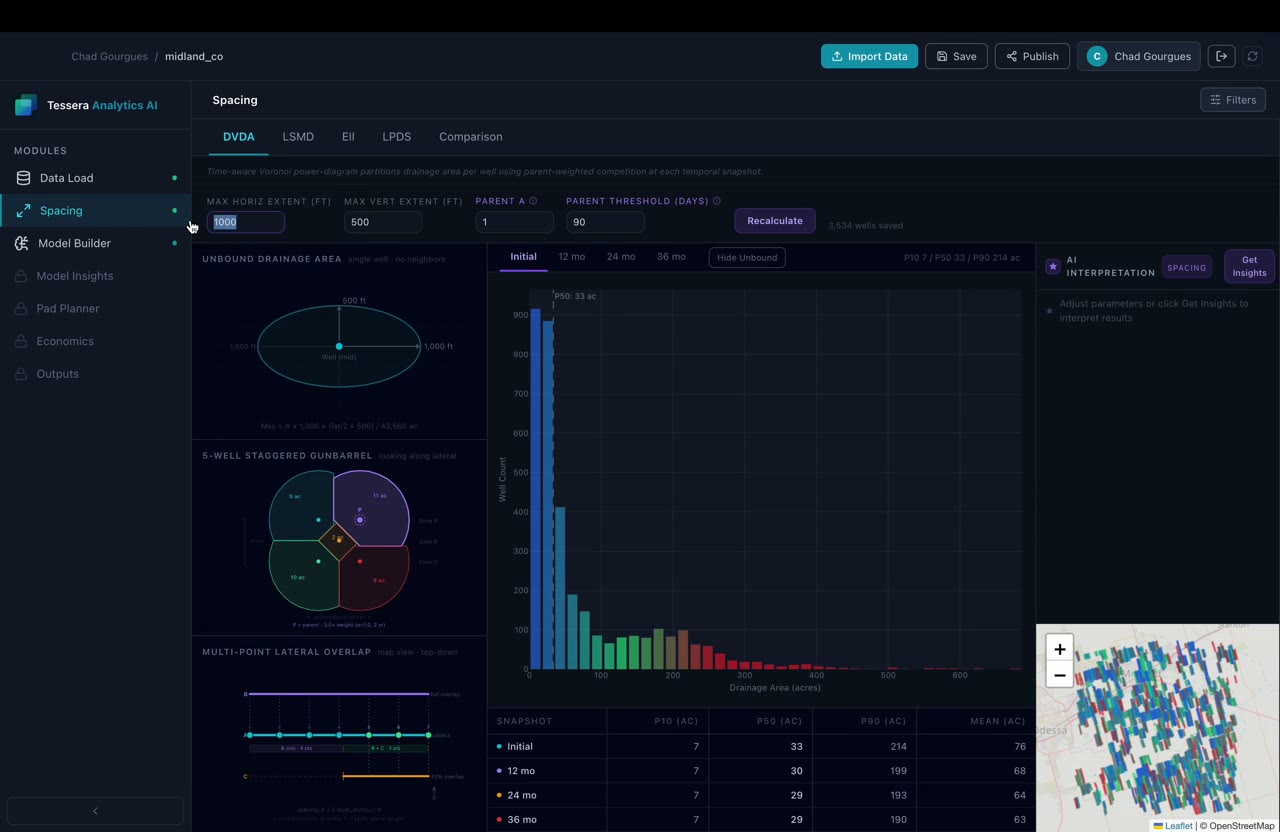Click Parent Threshold info icon

pos(716,201)
